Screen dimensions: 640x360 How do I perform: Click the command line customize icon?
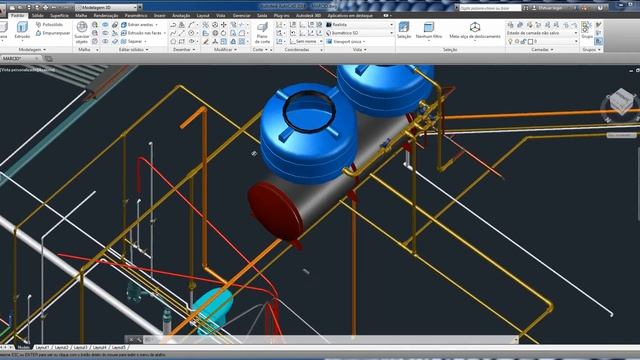coord(139,339)
